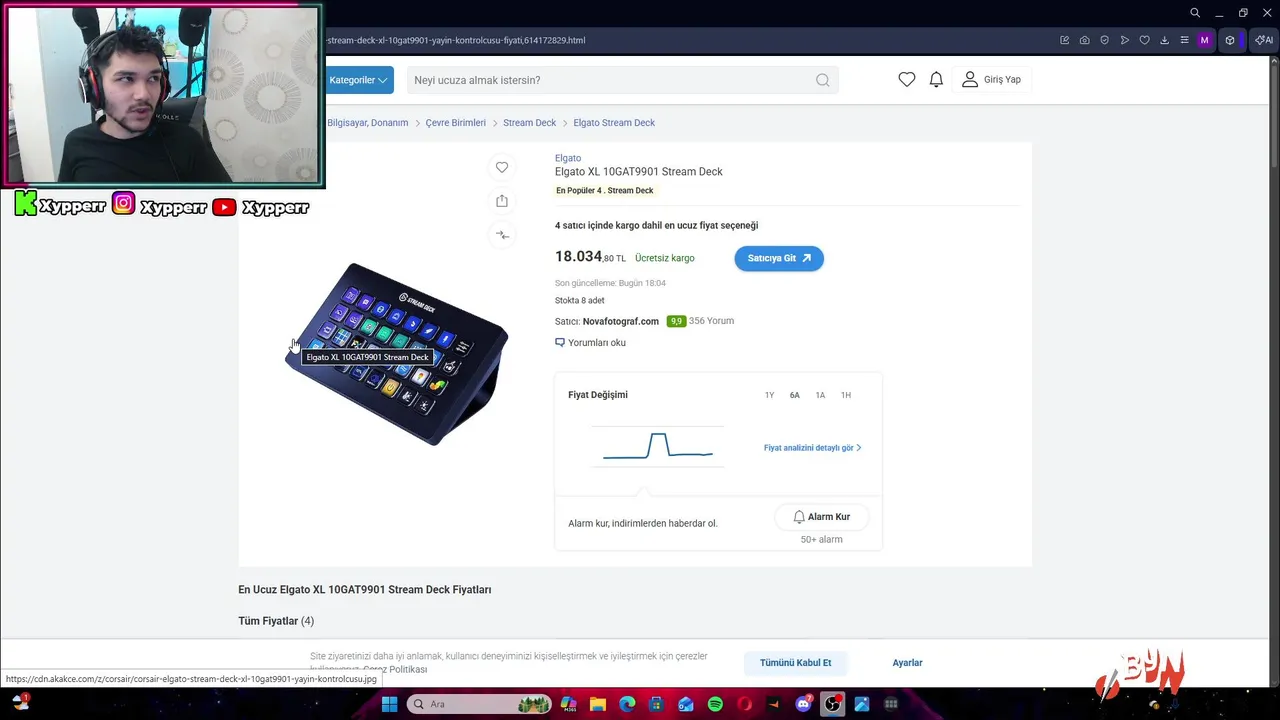The image size is (1280, 720).
Task: Select the 6A price history range
Action: [x=795, y=395]
